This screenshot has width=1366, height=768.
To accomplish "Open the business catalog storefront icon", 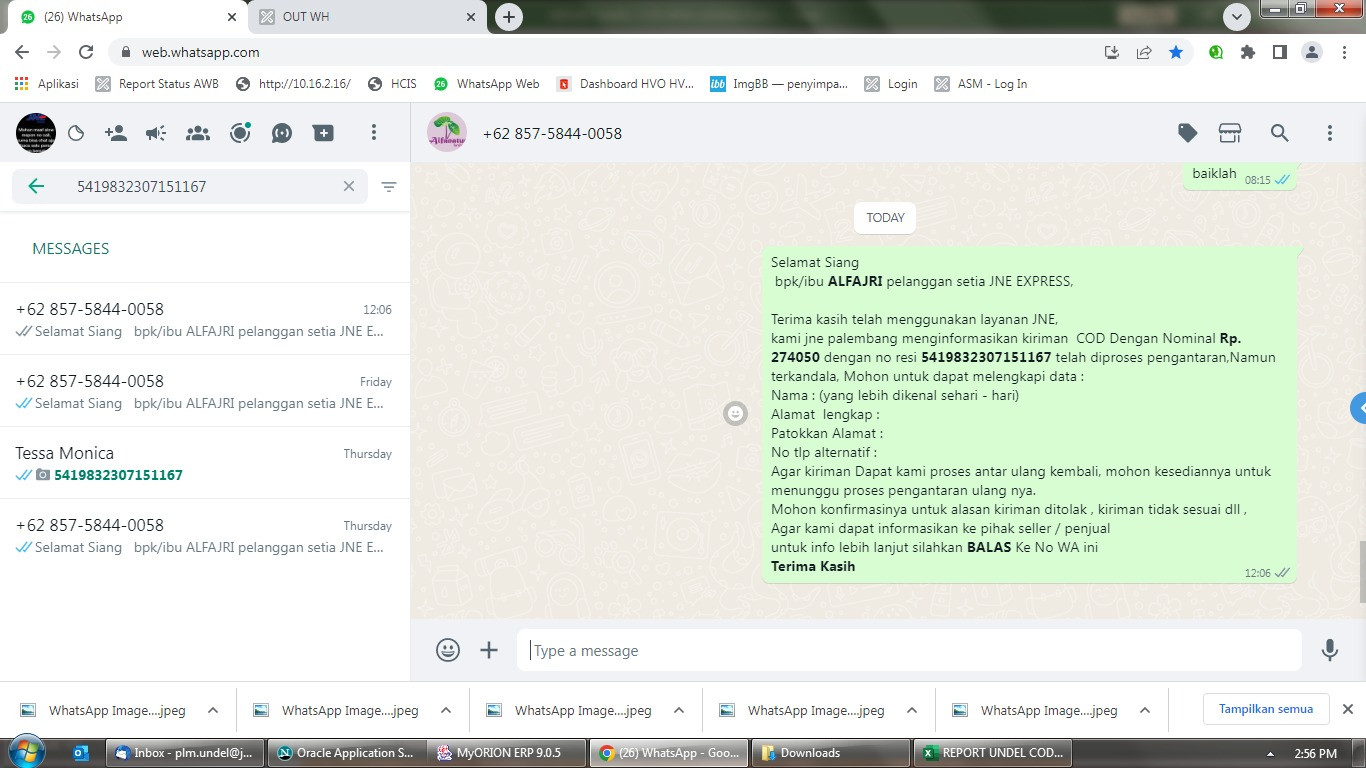I will (1230, 133).
